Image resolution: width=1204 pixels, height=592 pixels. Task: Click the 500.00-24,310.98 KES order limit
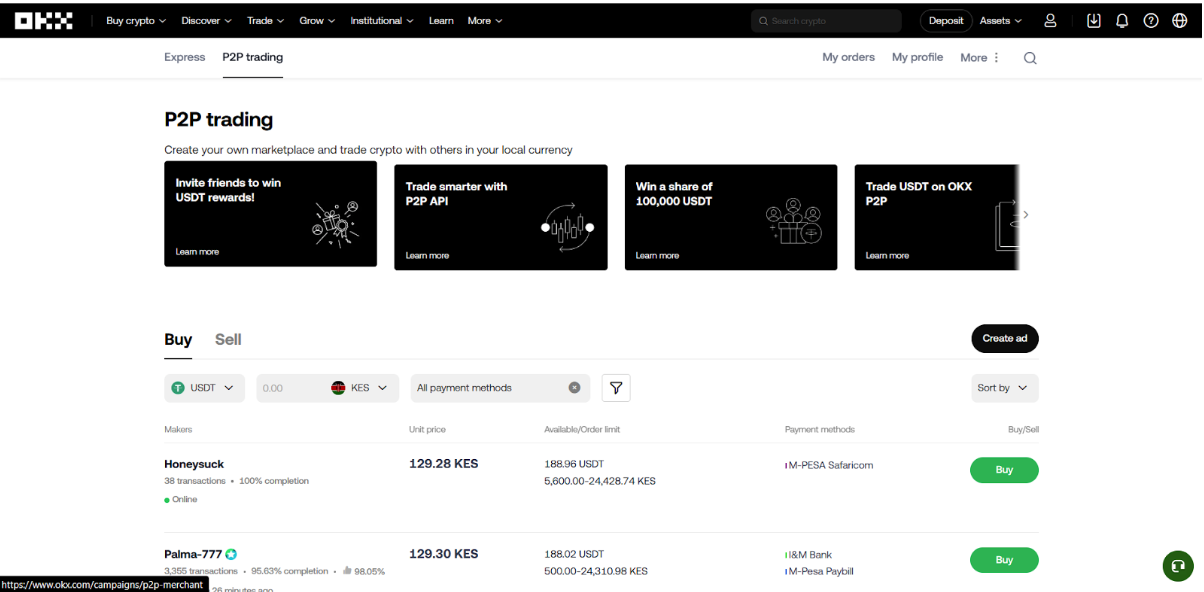point(596,571)
